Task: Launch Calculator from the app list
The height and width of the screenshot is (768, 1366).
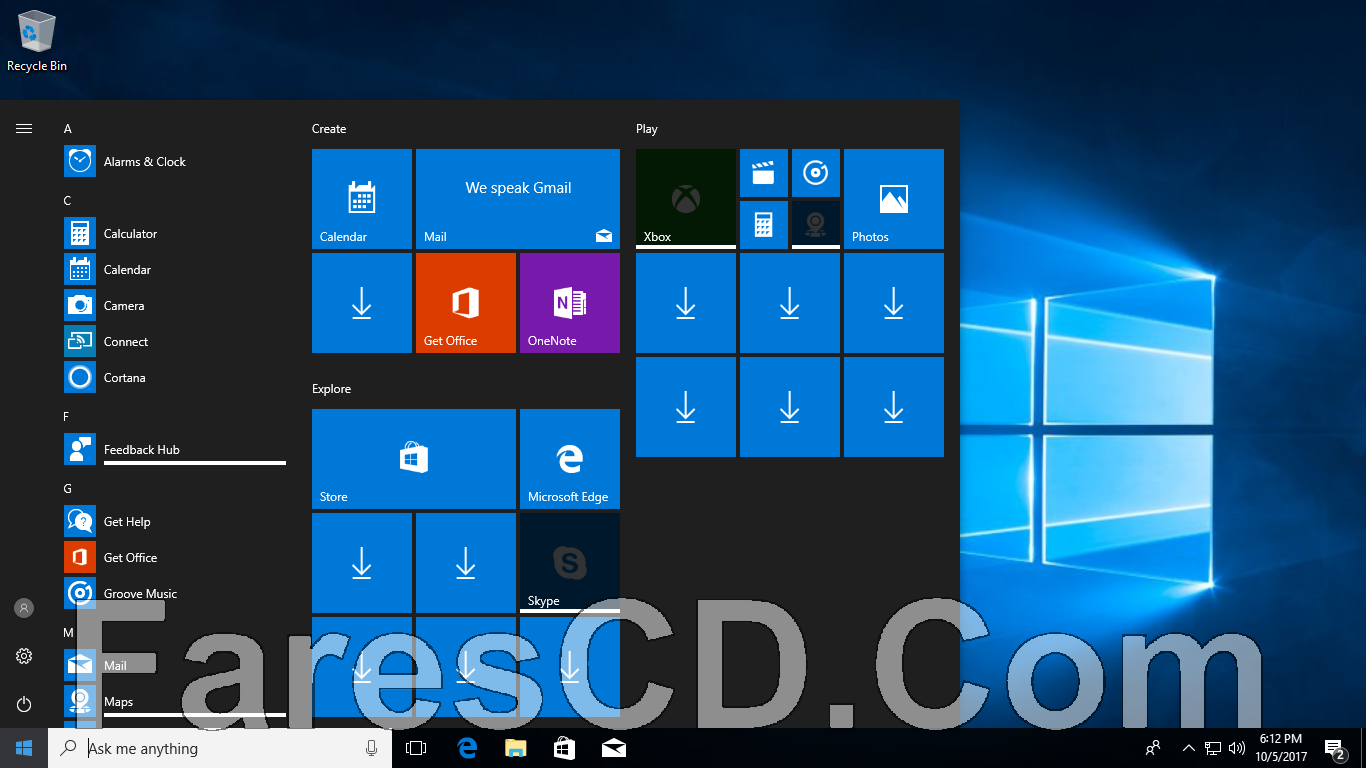Action: tap(175, 234)
